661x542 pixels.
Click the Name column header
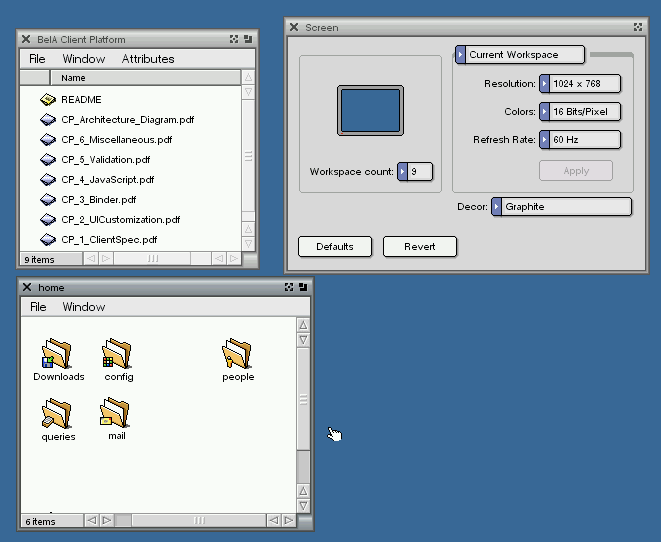pyautogui.click(x=145, y=78)
